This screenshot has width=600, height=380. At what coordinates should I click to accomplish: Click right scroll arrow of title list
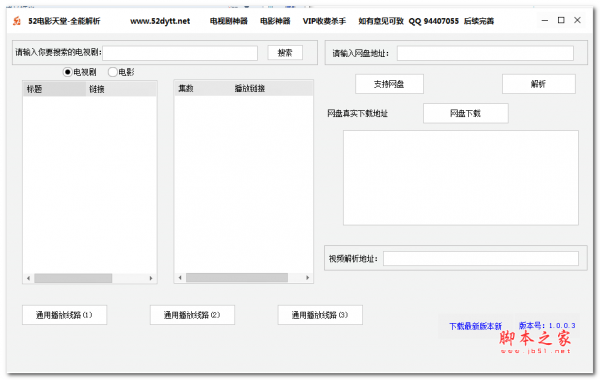(151, 278)
